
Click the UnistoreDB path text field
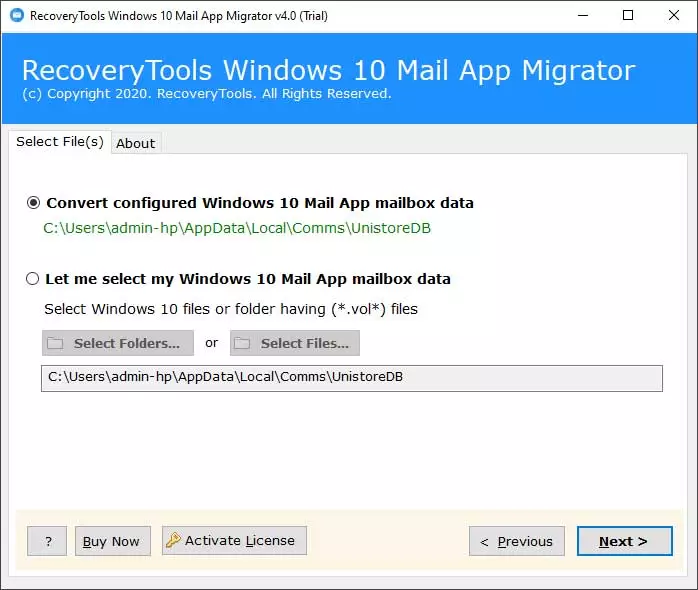pos(351,378)
